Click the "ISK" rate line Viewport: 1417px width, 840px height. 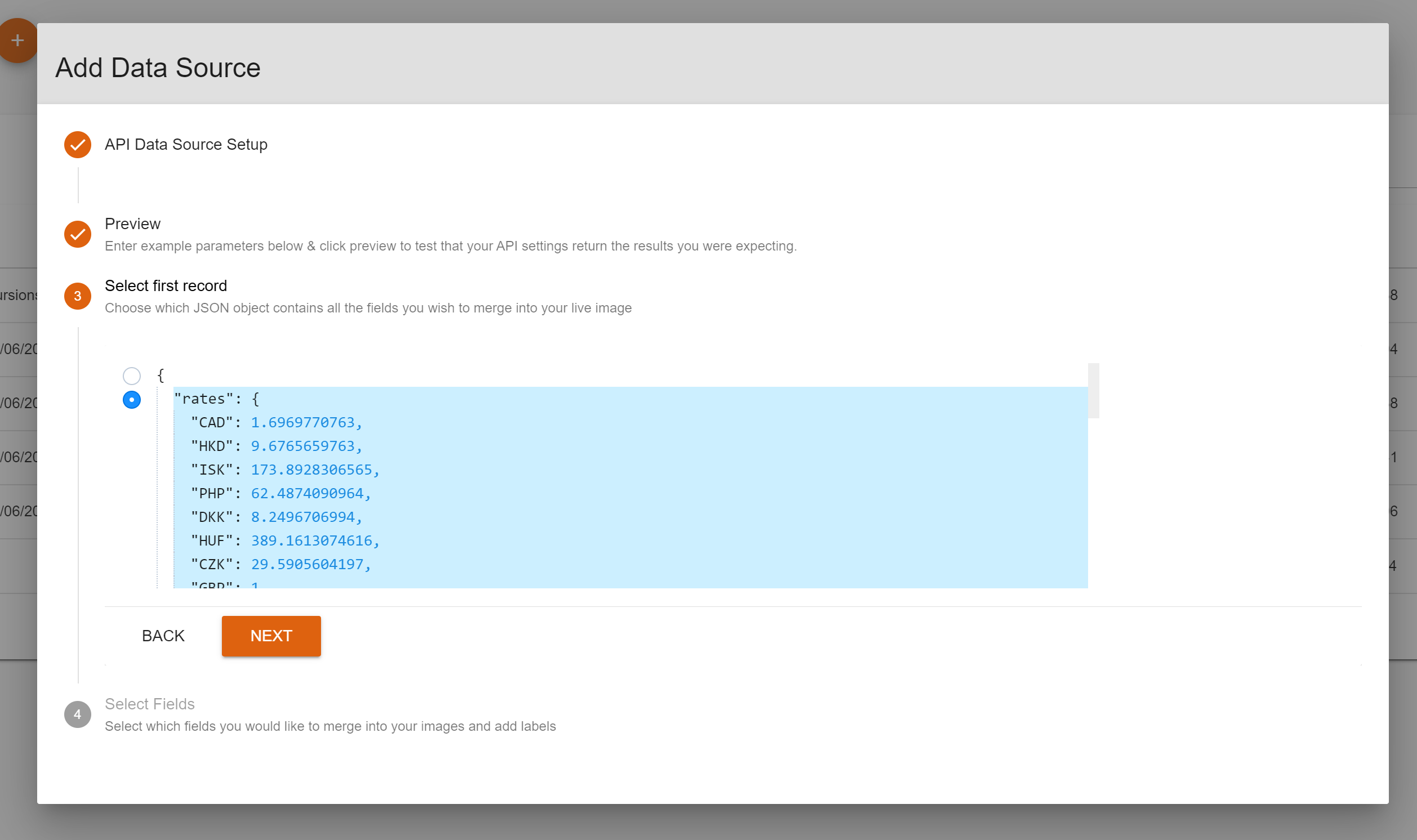click(x=285, y=470)
